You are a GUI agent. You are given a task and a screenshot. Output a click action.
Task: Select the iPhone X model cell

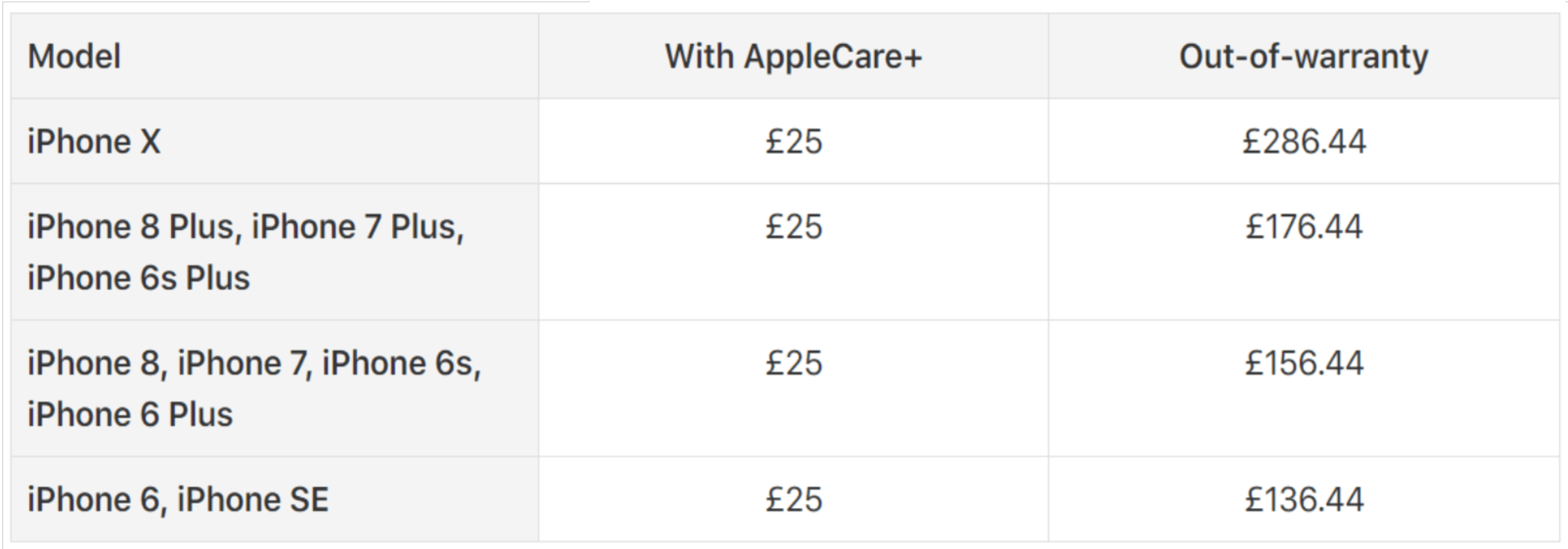94,142
